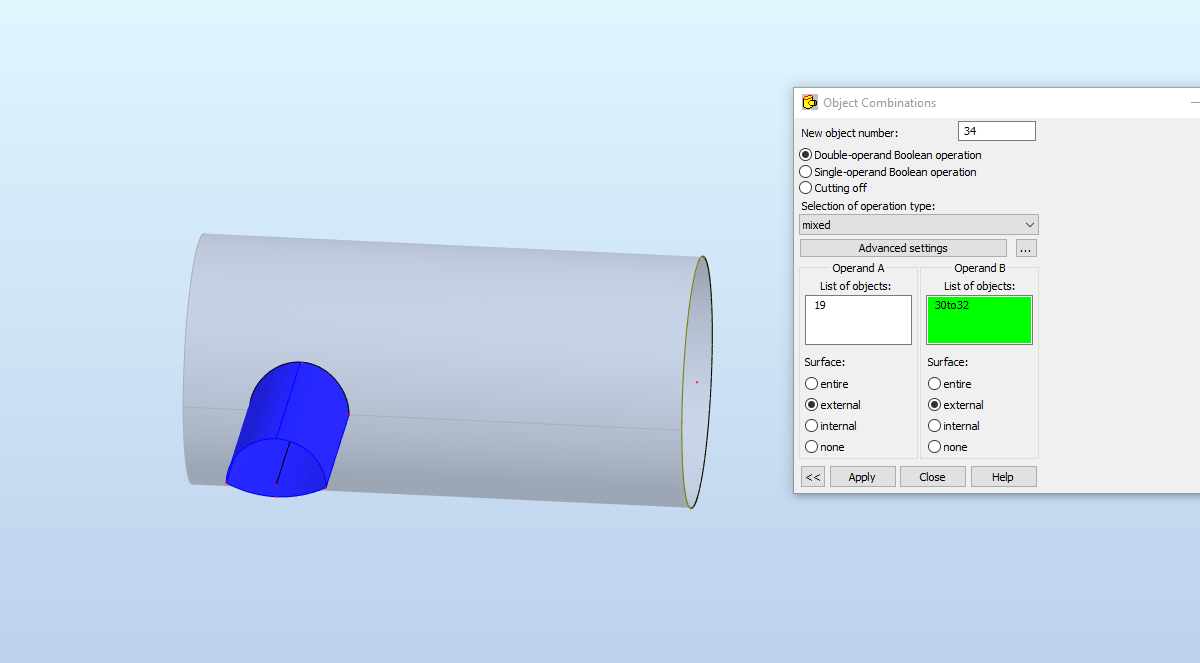The width and height of the screenshot is (1200, 663).
Task: Select Double-operand Boolean operation option
Action: tap(806, 155)
